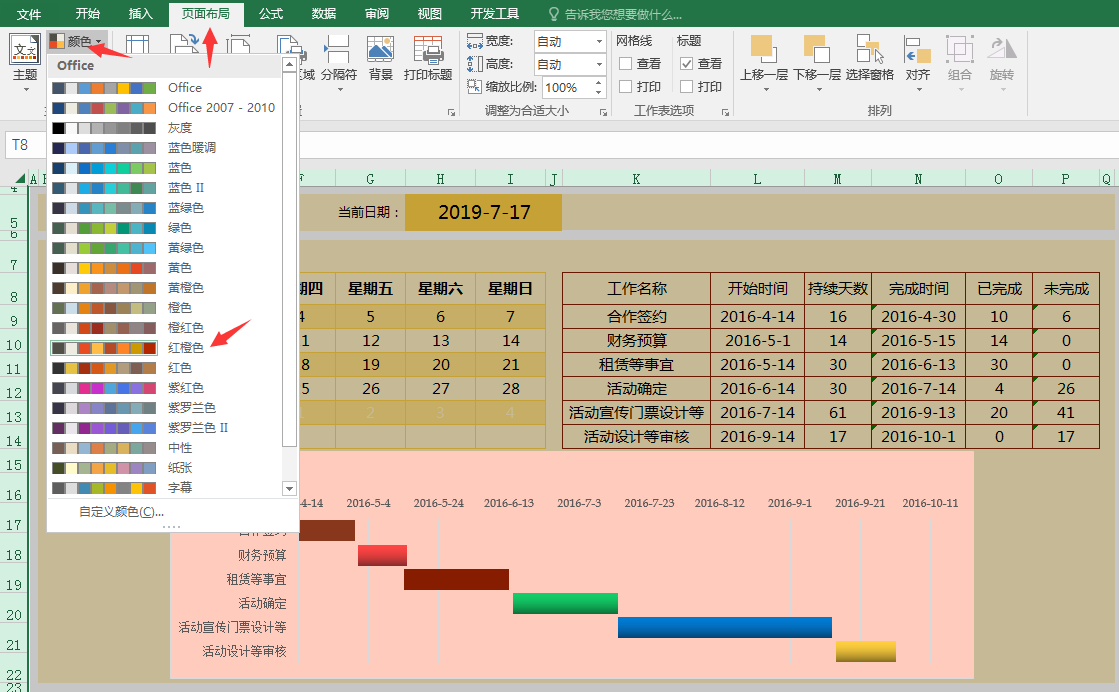
Task: Click the 对齐 align icon
Action: [917, 50]
